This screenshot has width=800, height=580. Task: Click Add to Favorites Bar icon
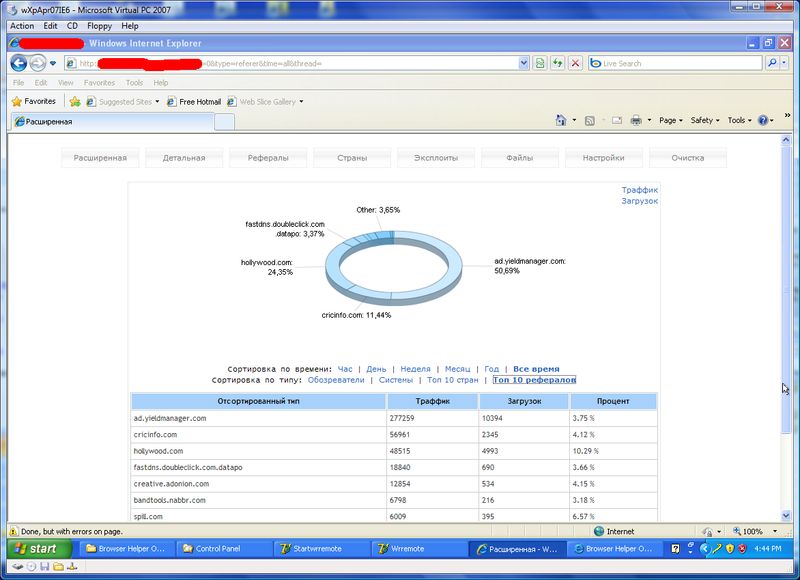click(75, 102)
